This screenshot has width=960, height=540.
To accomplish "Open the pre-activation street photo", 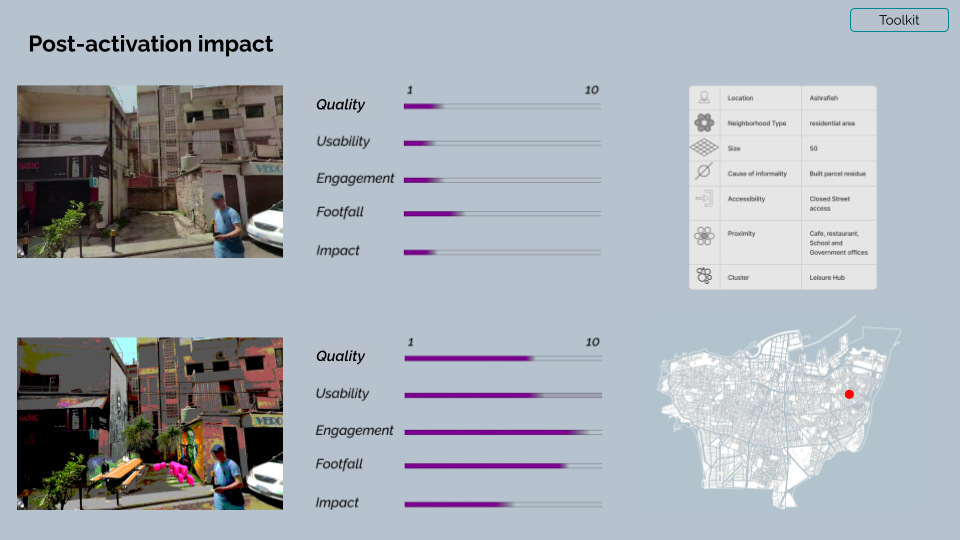I will 150,171.
